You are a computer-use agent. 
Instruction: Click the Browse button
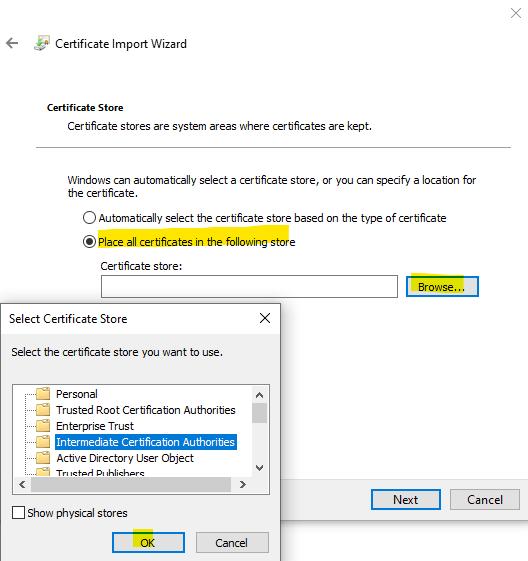(x=442, y=287)
